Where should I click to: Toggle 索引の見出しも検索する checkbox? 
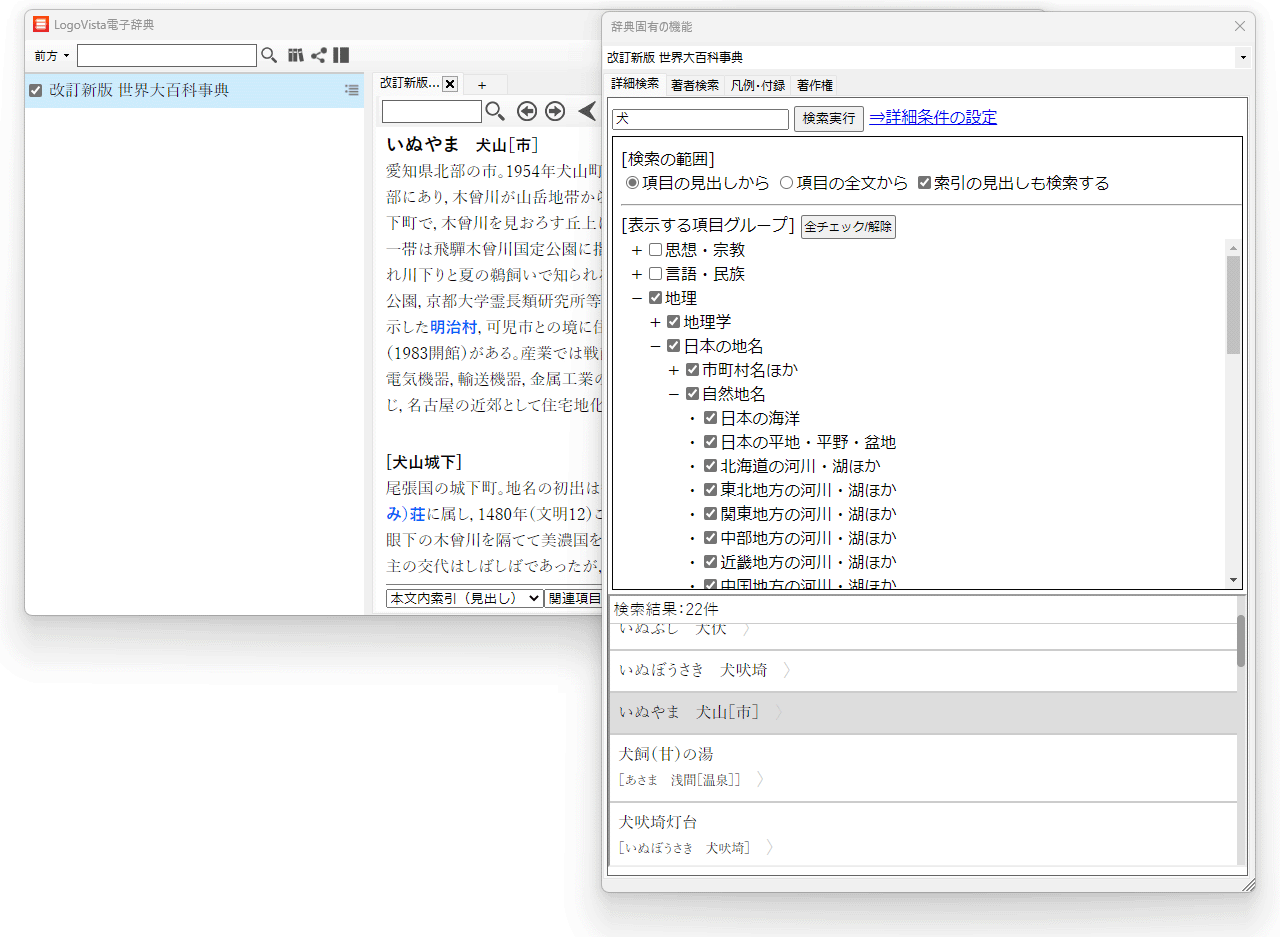[x=925, y=183]
